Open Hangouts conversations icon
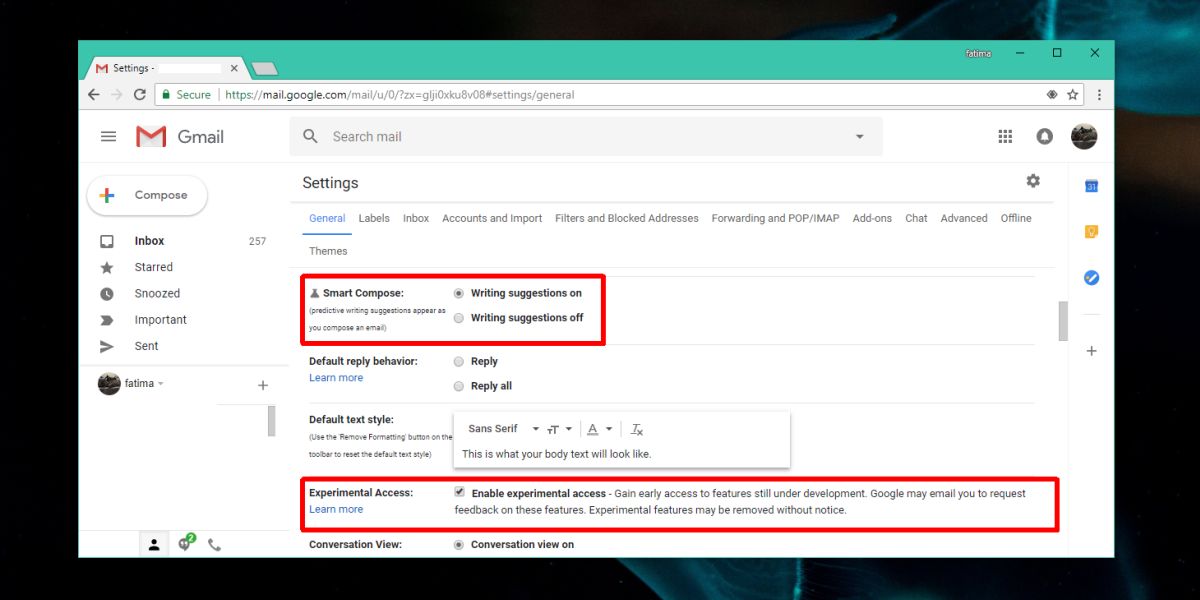The image size is (1200, 600). (x=185, y=544)
